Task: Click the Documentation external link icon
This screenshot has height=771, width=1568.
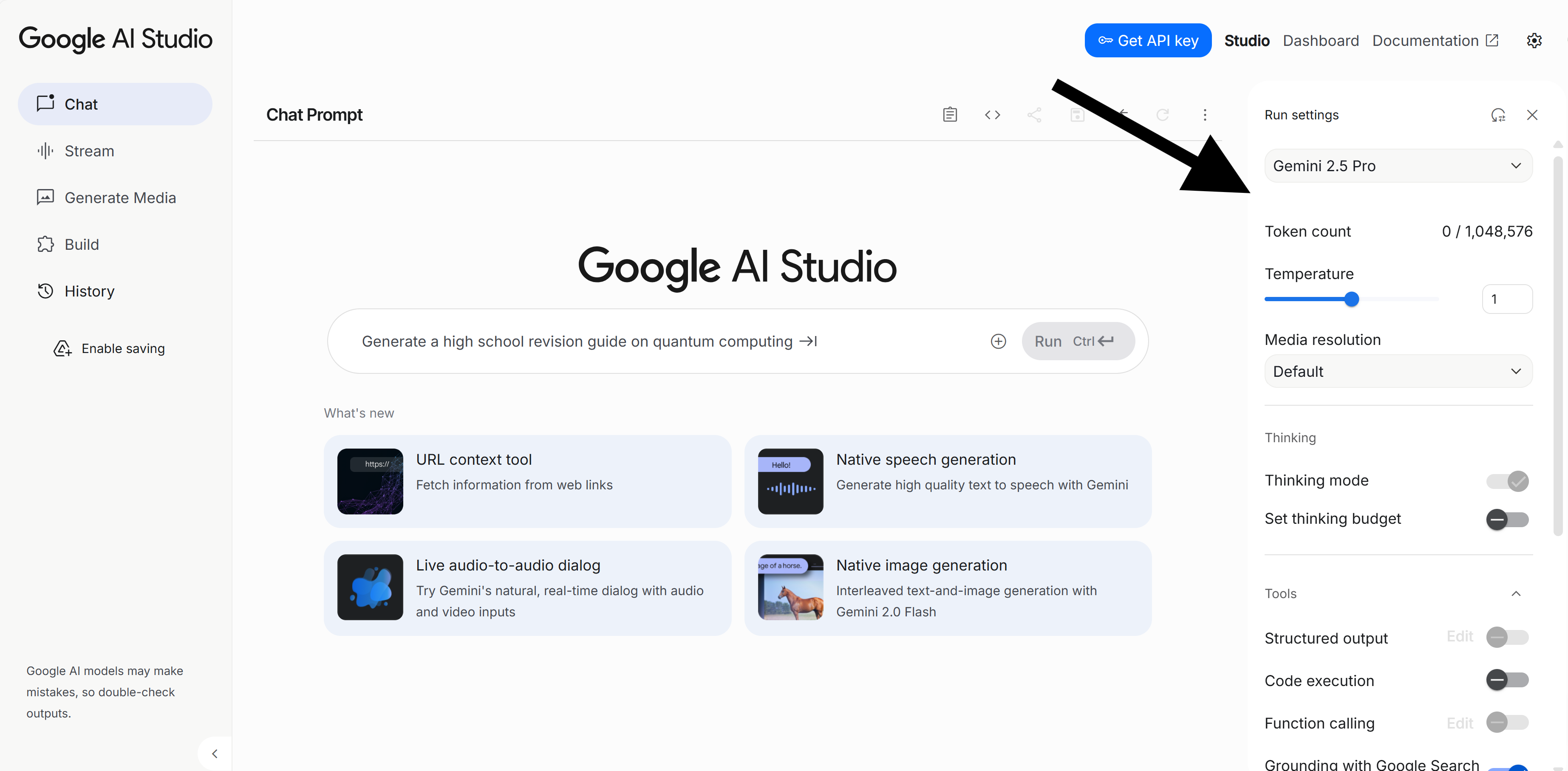Action: point(1492,40)
